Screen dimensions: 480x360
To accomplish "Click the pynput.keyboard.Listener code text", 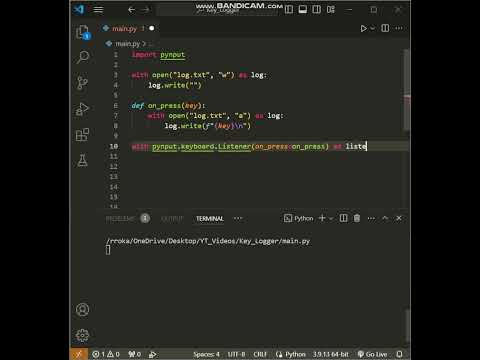I will 201,146.
